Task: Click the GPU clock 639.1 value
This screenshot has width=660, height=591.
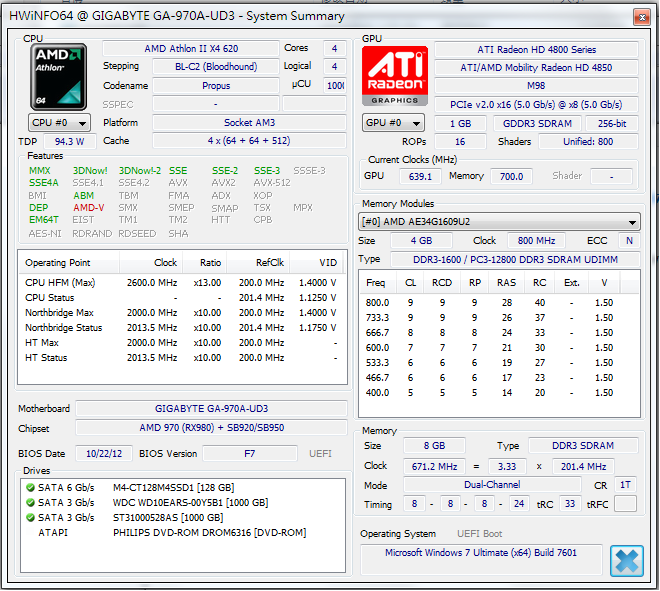Action: (x=420, y=176)
